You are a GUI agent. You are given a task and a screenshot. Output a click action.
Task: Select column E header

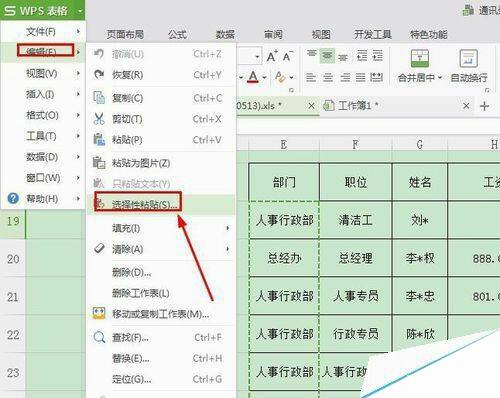284,144
